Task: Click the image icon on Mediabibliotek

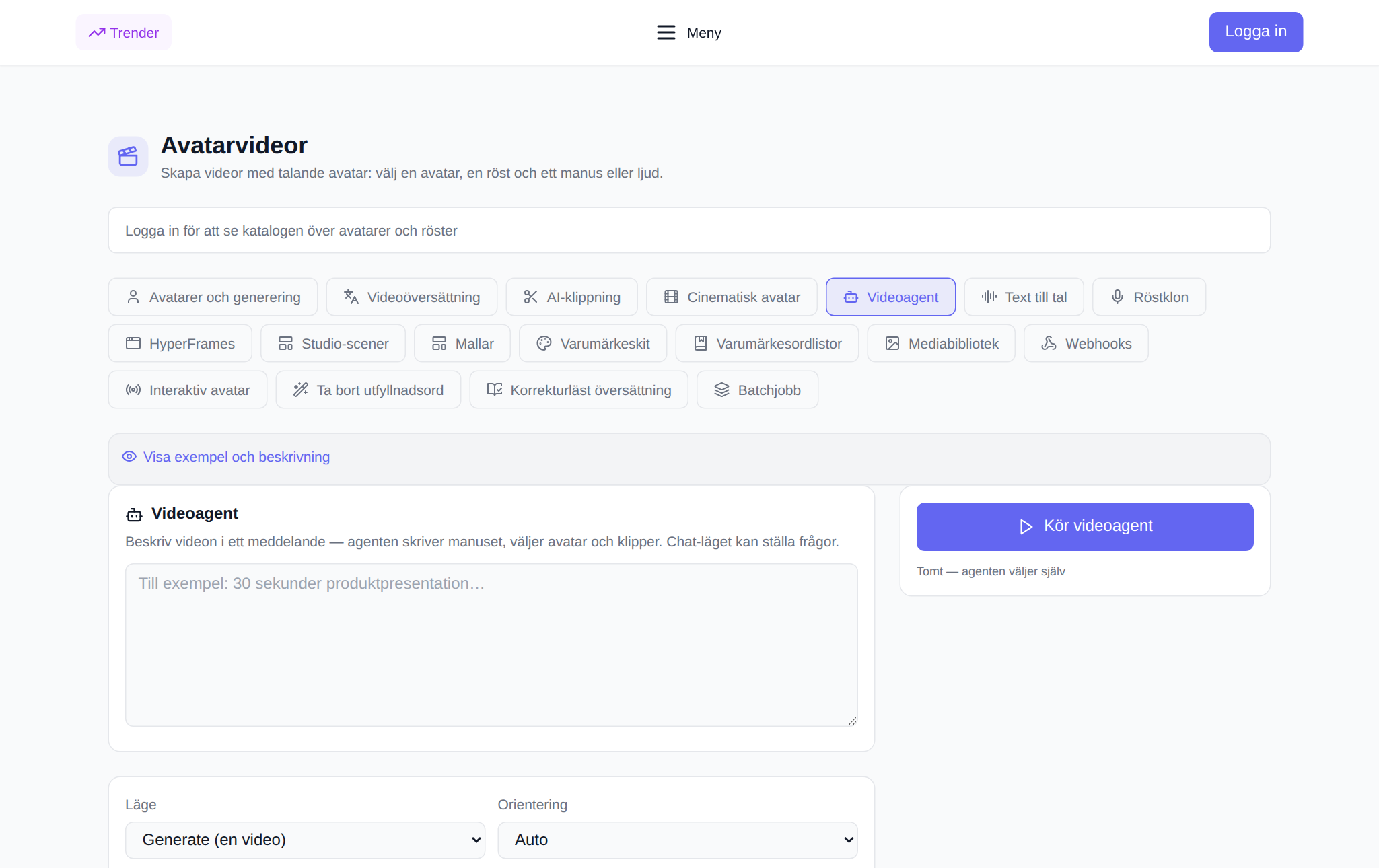Action: click(x=892, y=343)
